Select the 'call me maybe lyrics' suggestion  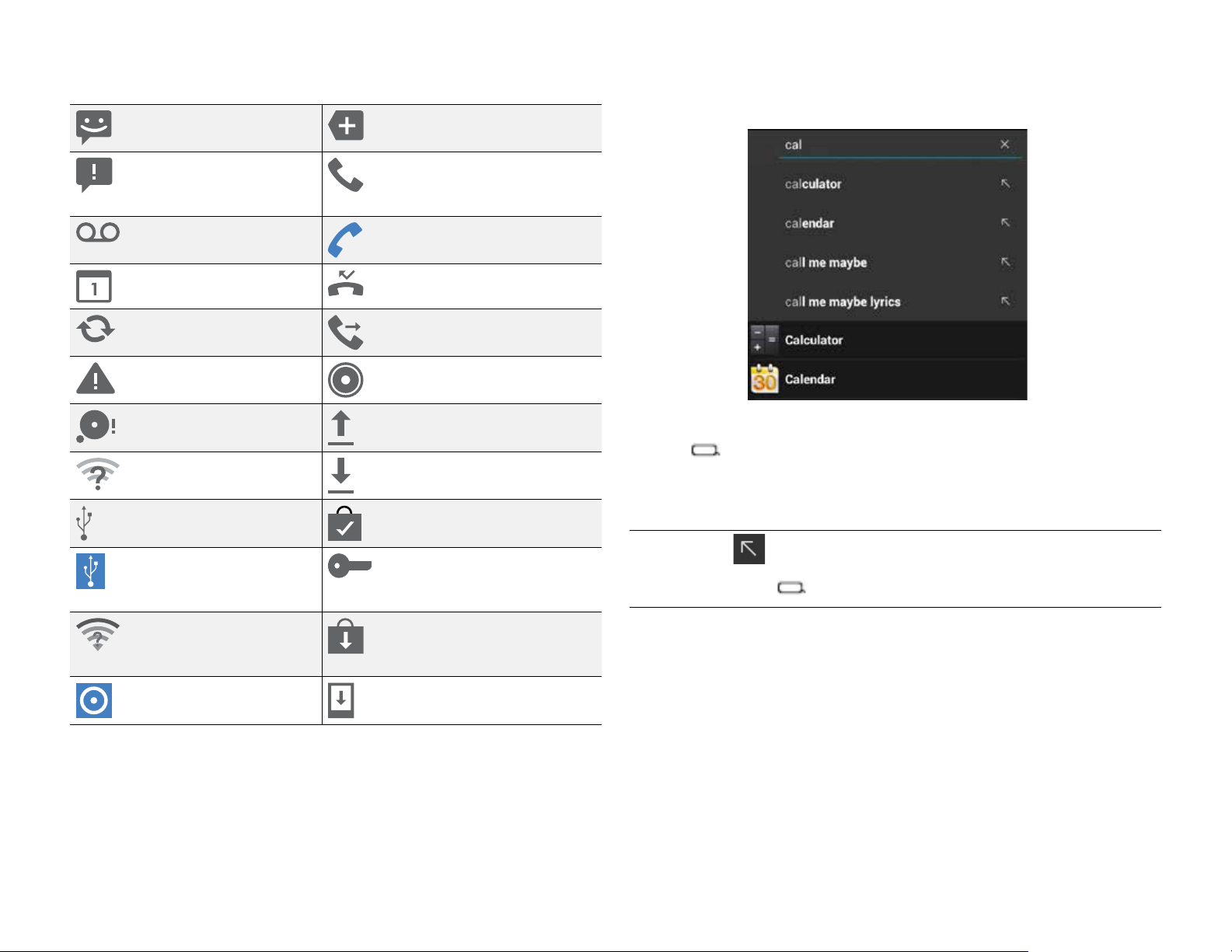843,302
